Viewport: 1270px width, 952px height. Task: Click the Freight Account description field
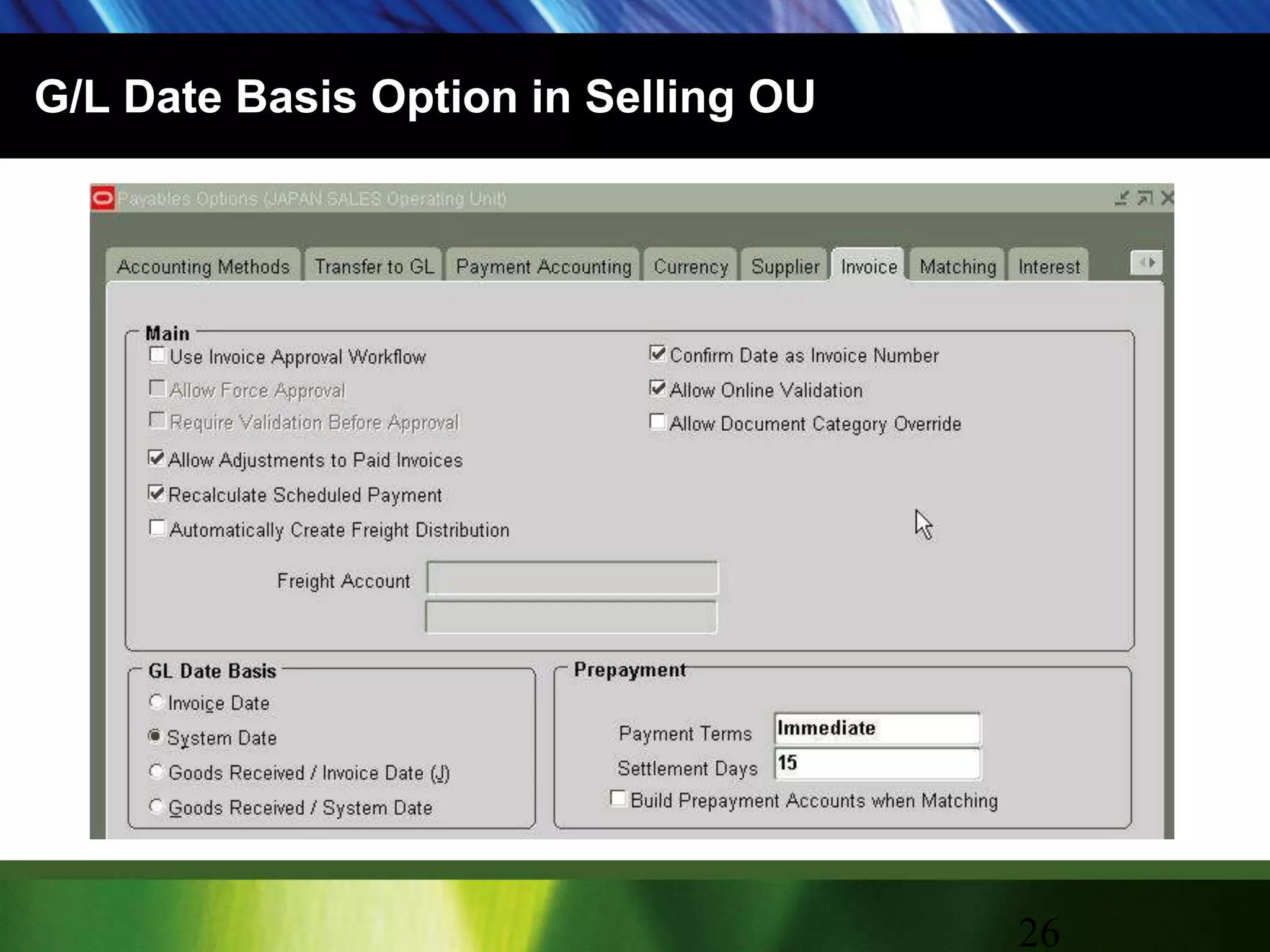(x=571, y=617)
